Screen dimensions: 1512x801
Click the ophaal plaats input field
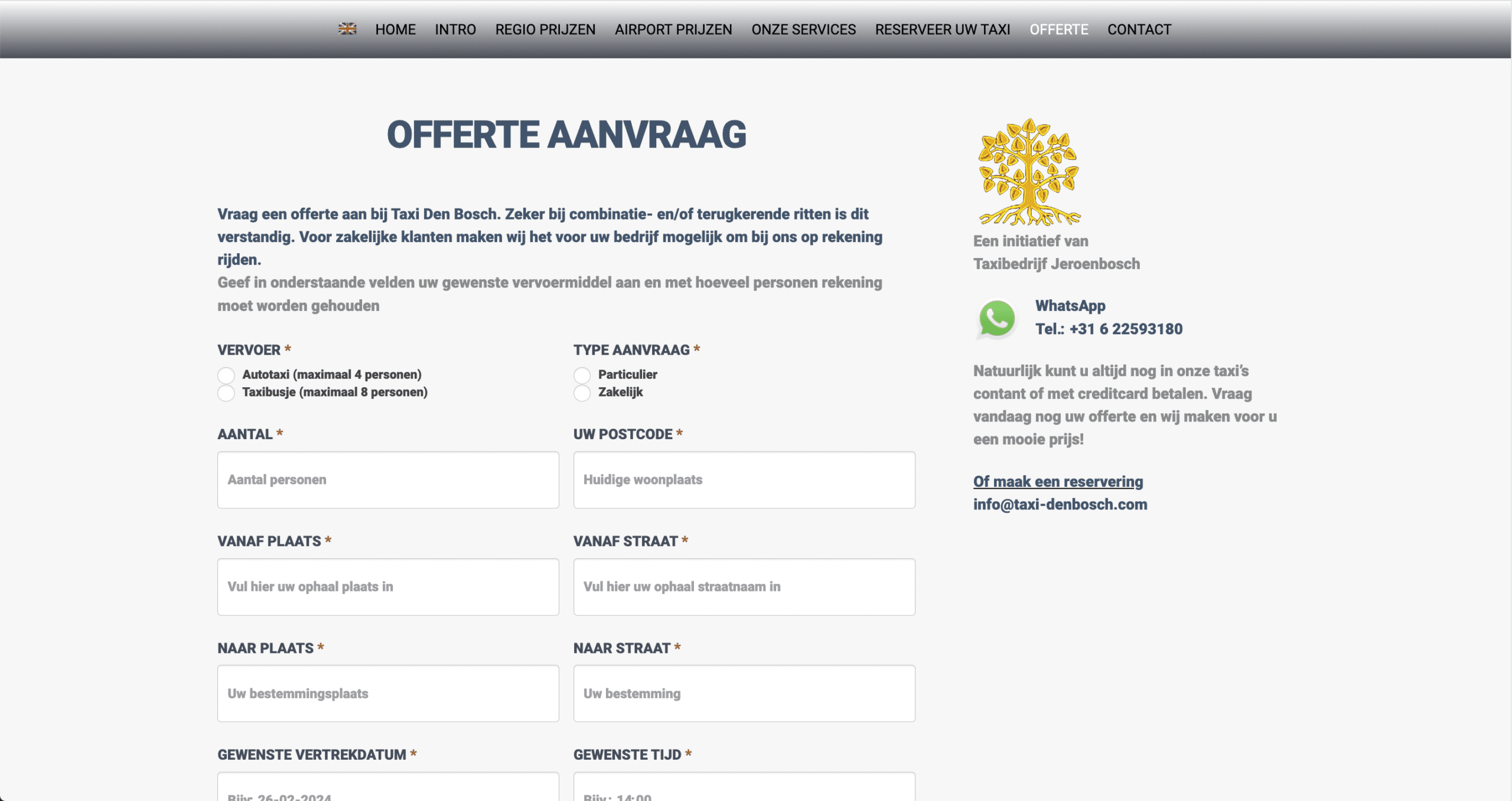(388, 587)
